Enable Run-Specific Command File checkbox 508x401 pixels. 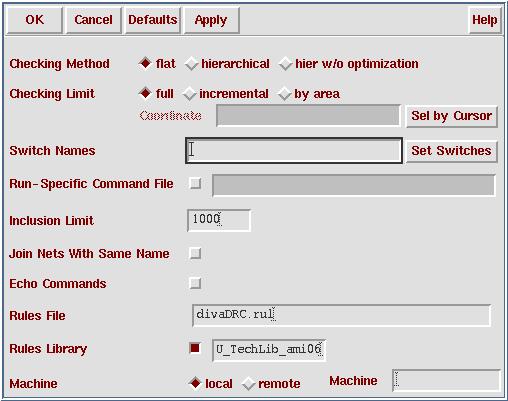[x=195, y=183]
